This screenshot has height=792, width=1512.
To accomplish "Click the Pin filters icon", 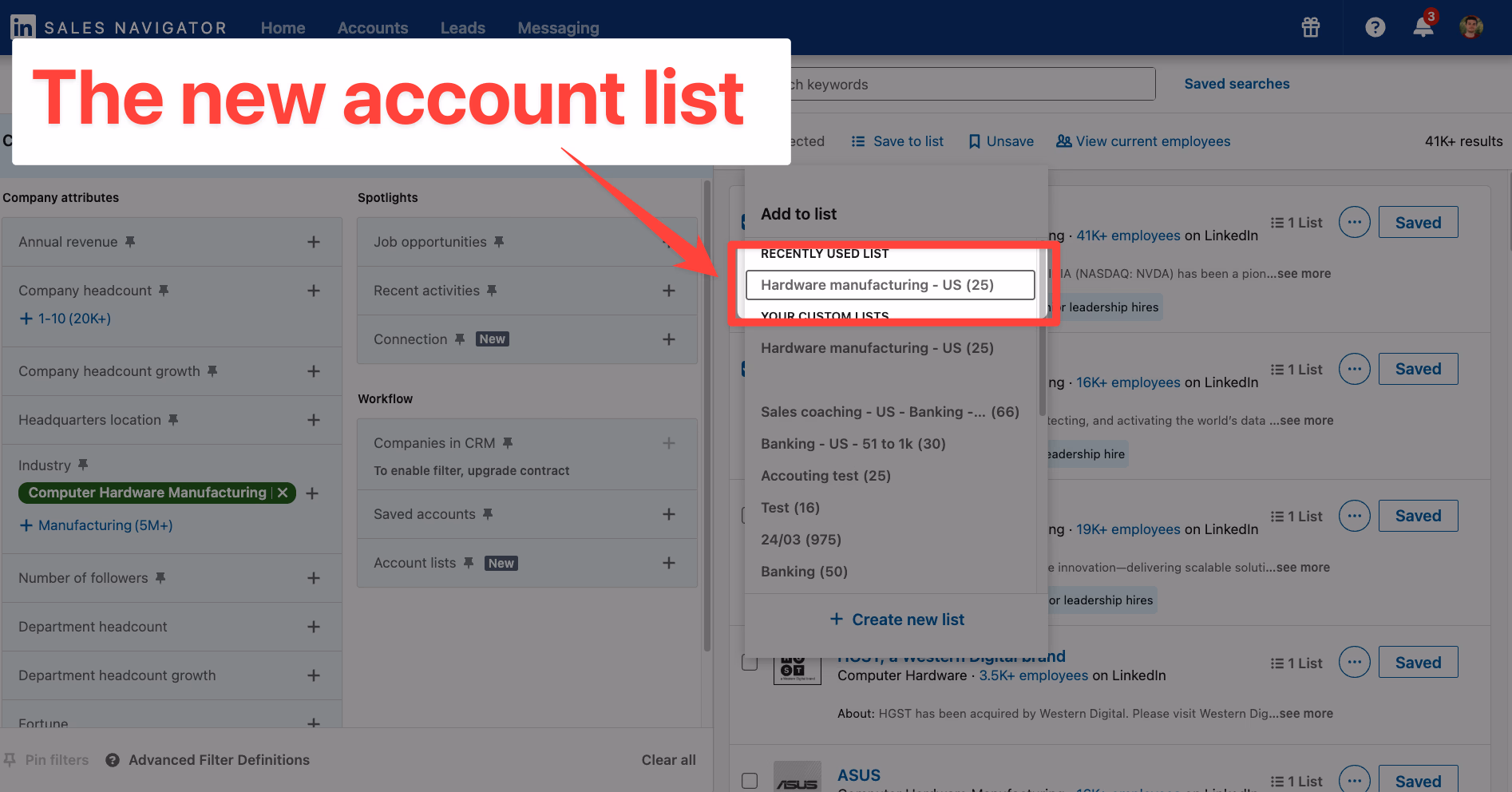I will pos(10,760).
